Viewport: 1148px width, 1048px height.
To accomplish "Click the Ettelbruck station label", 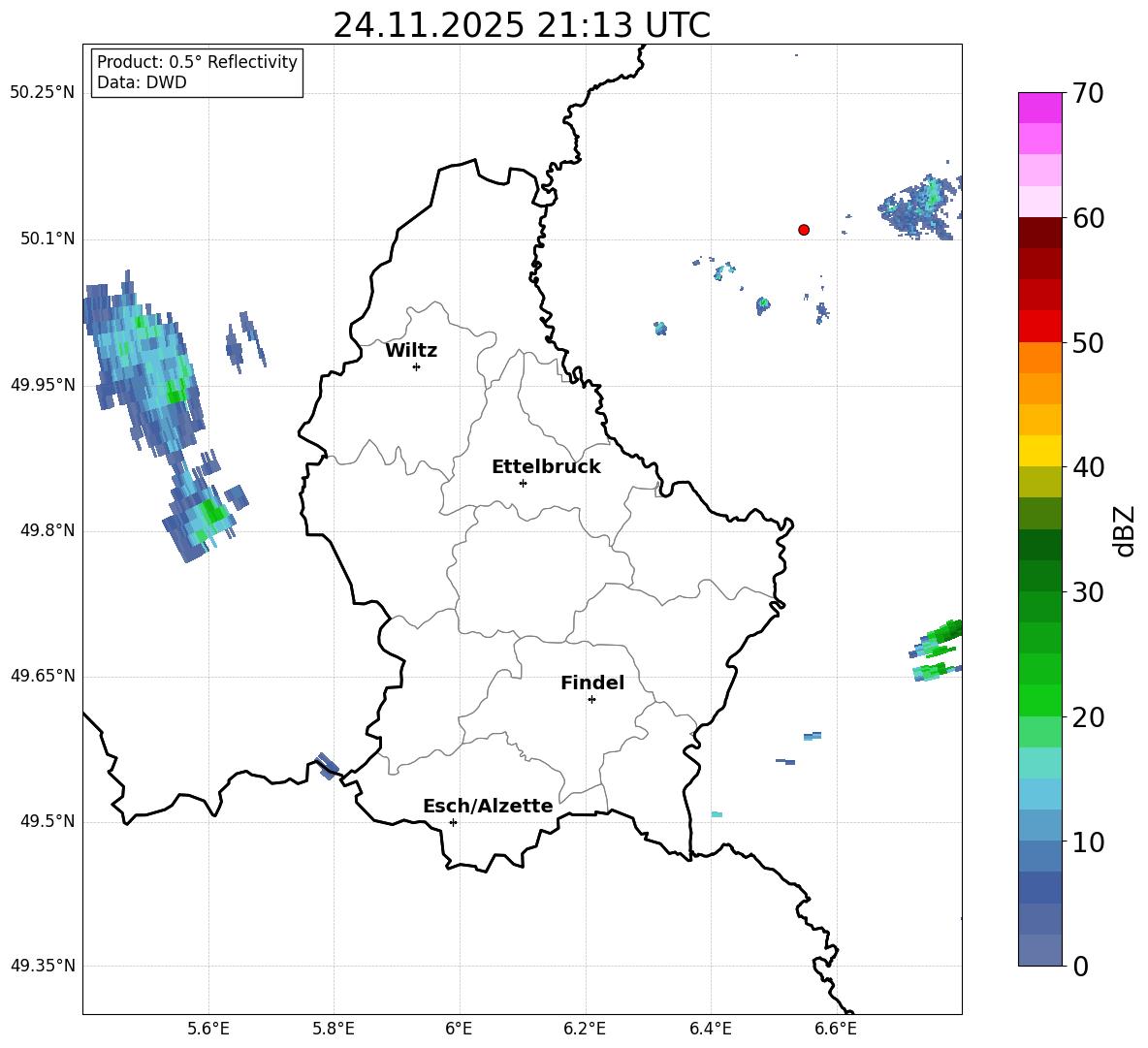I will coord(546,467).
